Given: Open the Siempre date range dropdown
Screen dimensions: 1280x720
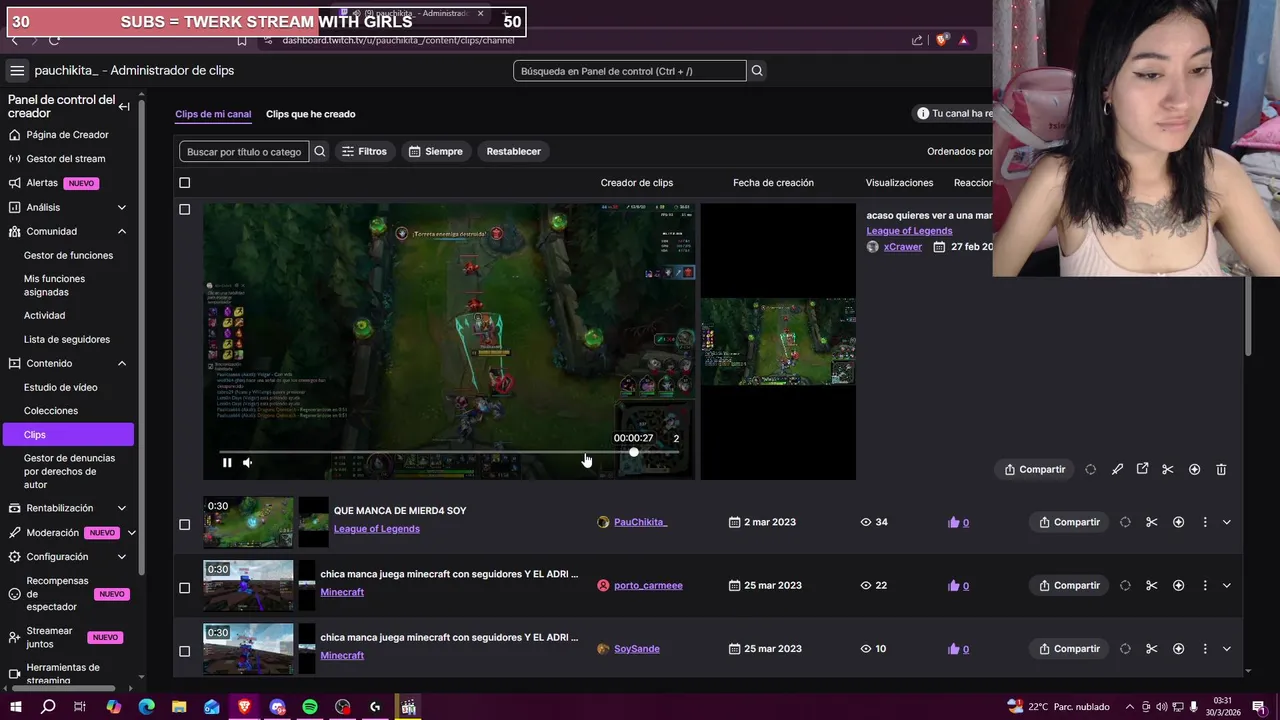Looking at the screenshot, I should [x=436, y=151].
